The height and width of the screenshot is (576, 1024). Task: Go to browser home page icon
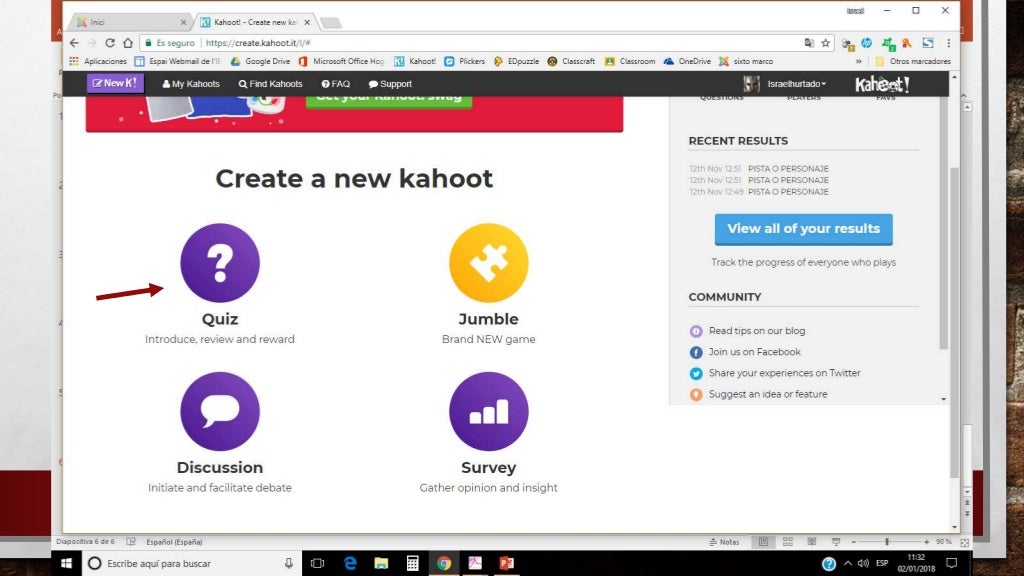pos(128,43)
